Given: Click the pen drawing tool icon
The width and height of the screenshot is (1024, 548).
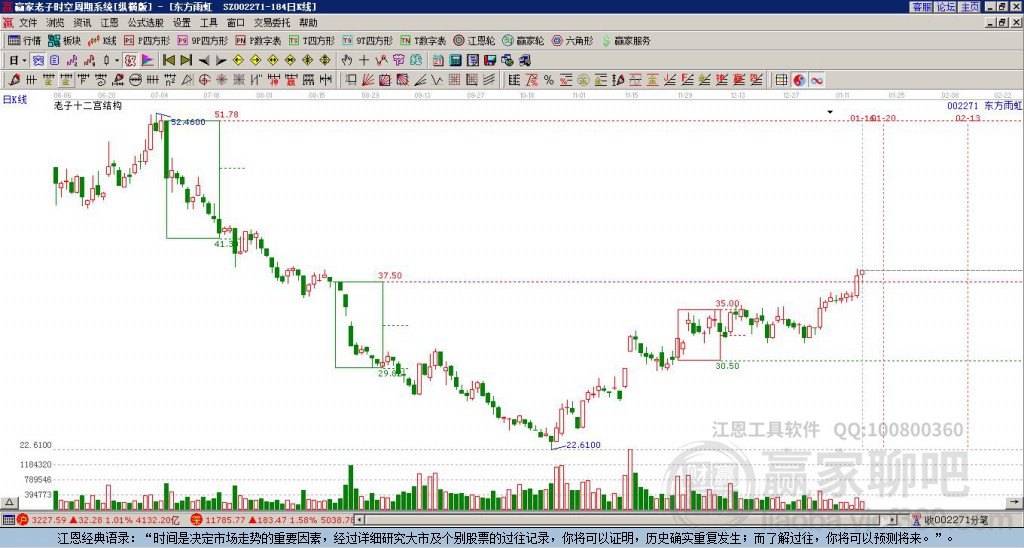Looking at the screenshot, I should [14, 80].
